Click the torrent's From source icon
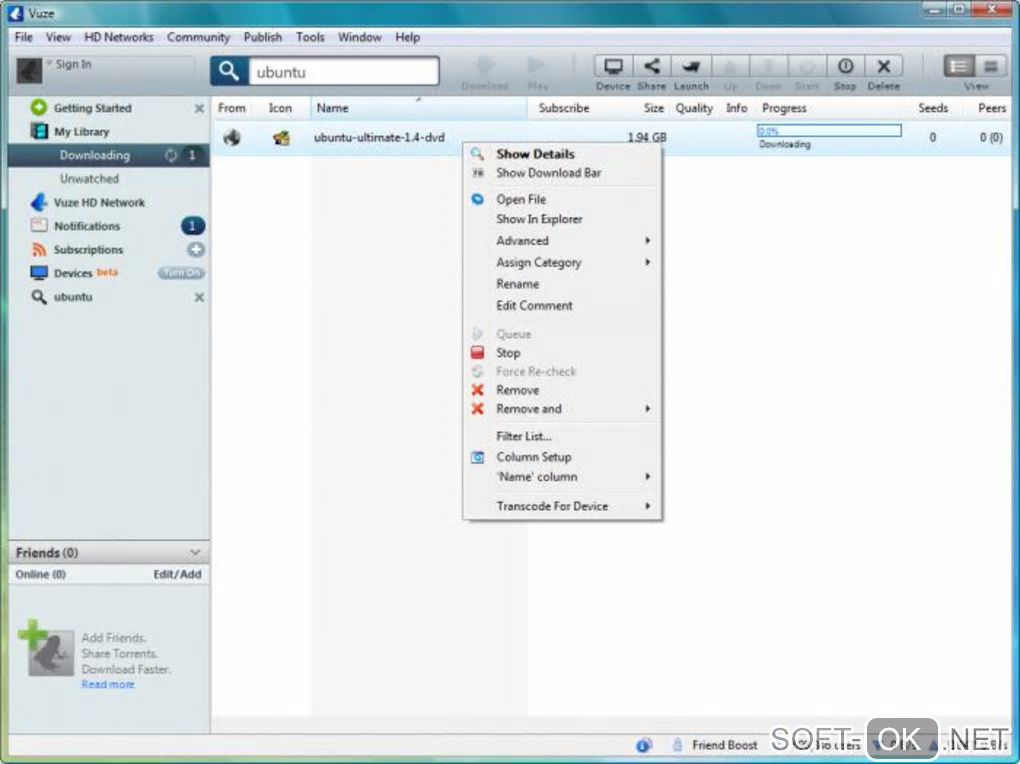1020x764 pixels. tap(232, 137)
